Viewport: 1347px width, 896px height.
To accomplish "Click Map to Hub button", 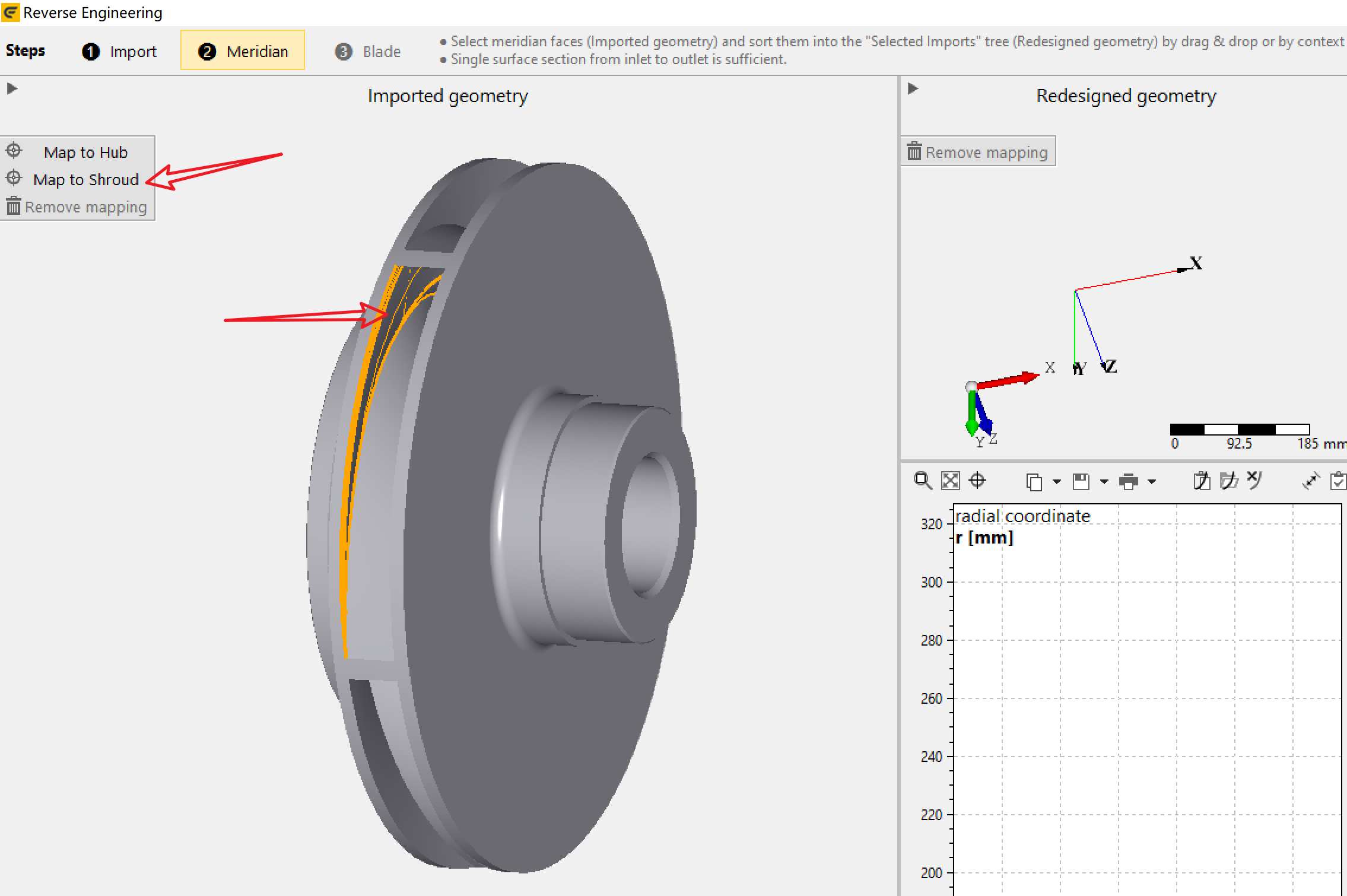I will 78,152.
